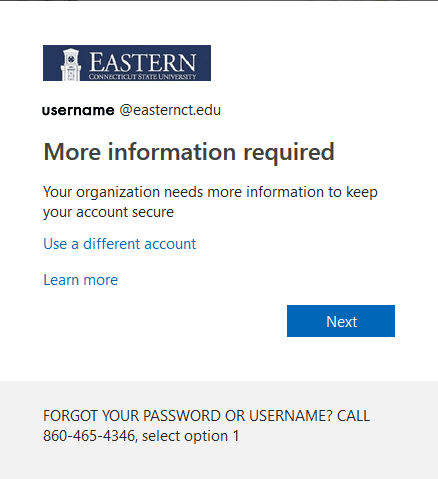
Task: Click the 'select option 1' footer text
Action: click(191, 436)
